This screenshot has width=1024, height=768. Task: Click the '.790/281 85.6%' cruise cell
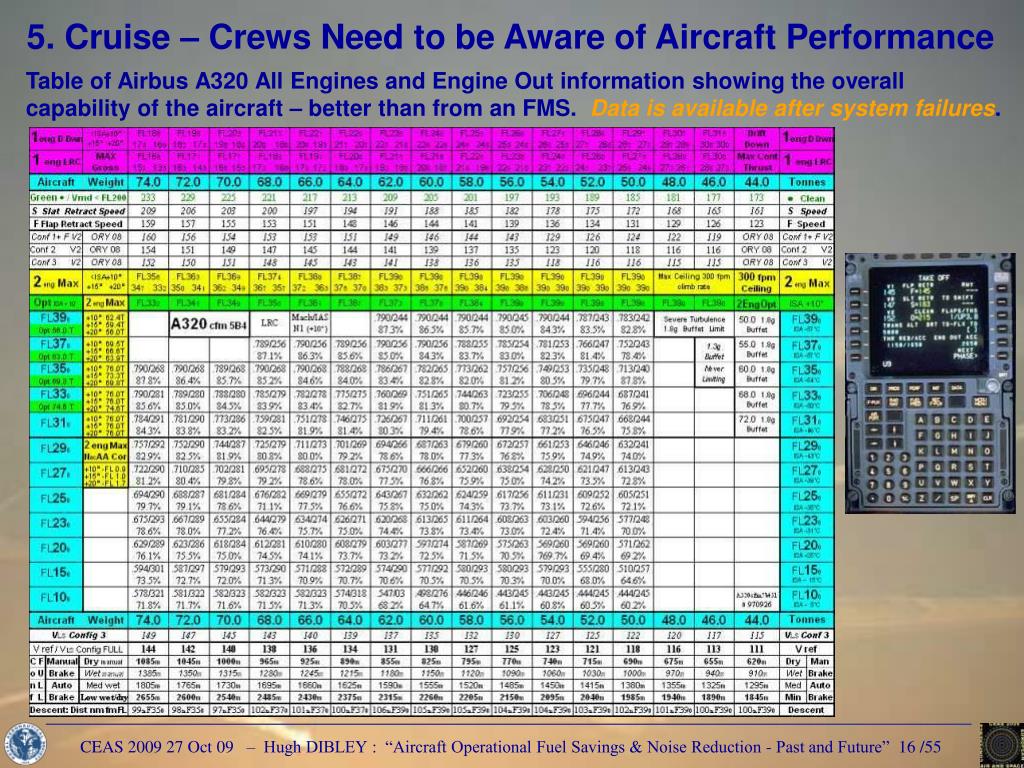(148, 399)
